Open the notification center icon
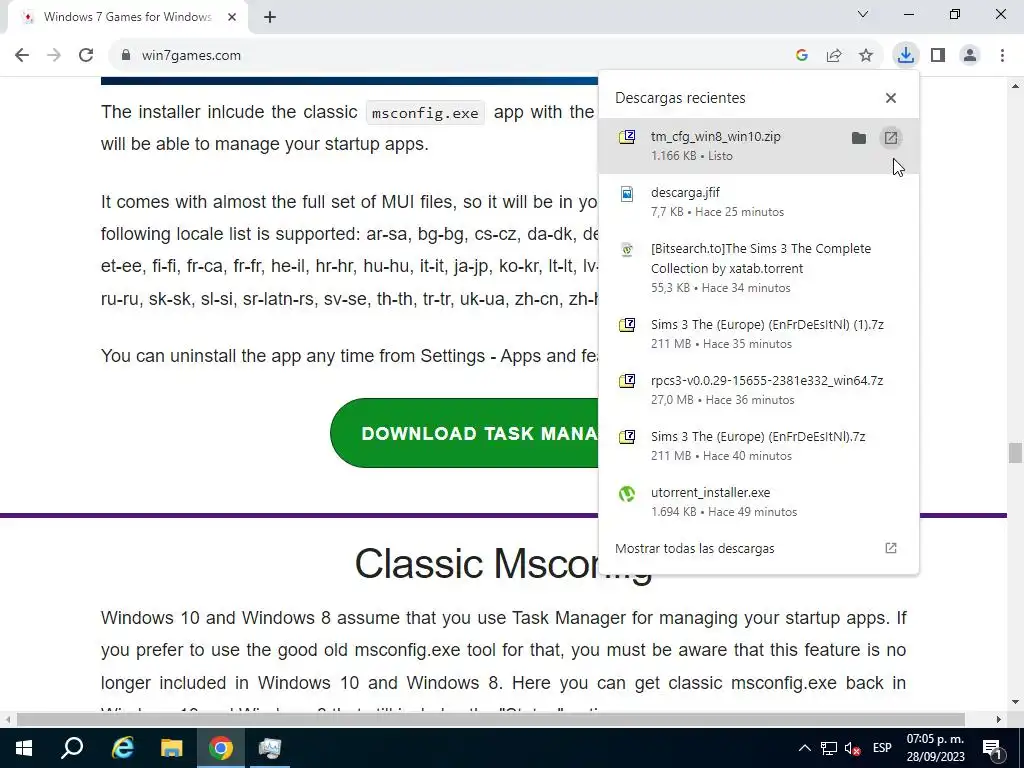The width and height of the screenshot is (1024, 768). click(x=993, y=748)
